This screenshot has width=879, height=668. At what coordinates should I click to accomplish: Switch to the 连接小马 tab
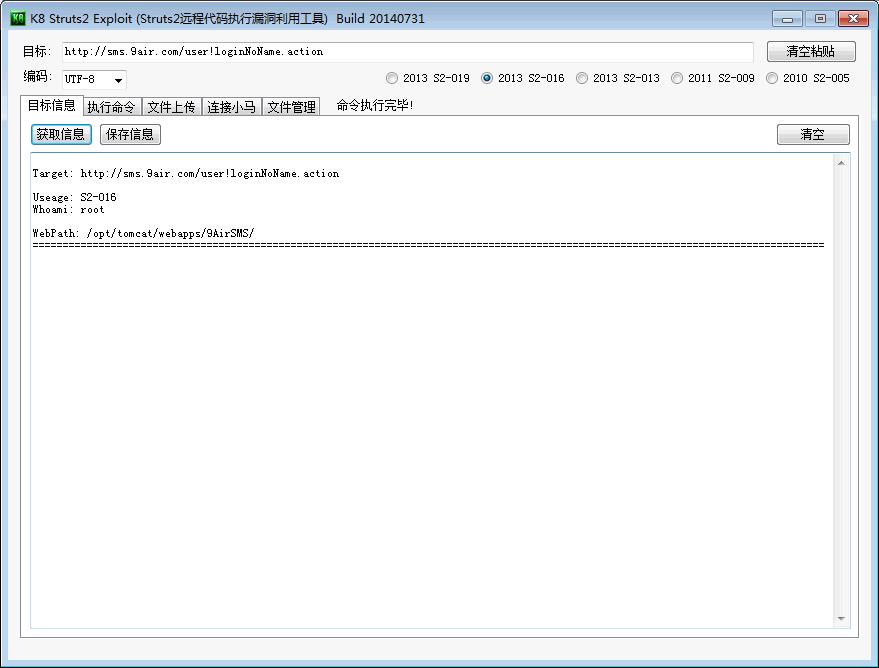point(232,106)
